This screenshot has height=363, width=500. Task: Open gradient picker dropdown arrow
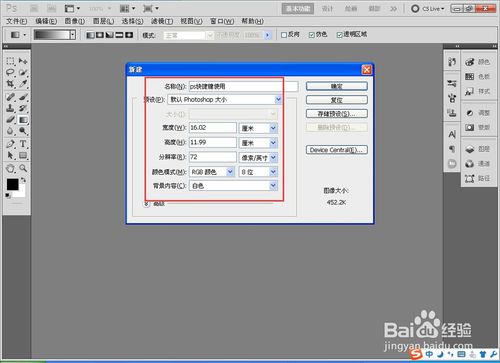[x=73, y=35]
